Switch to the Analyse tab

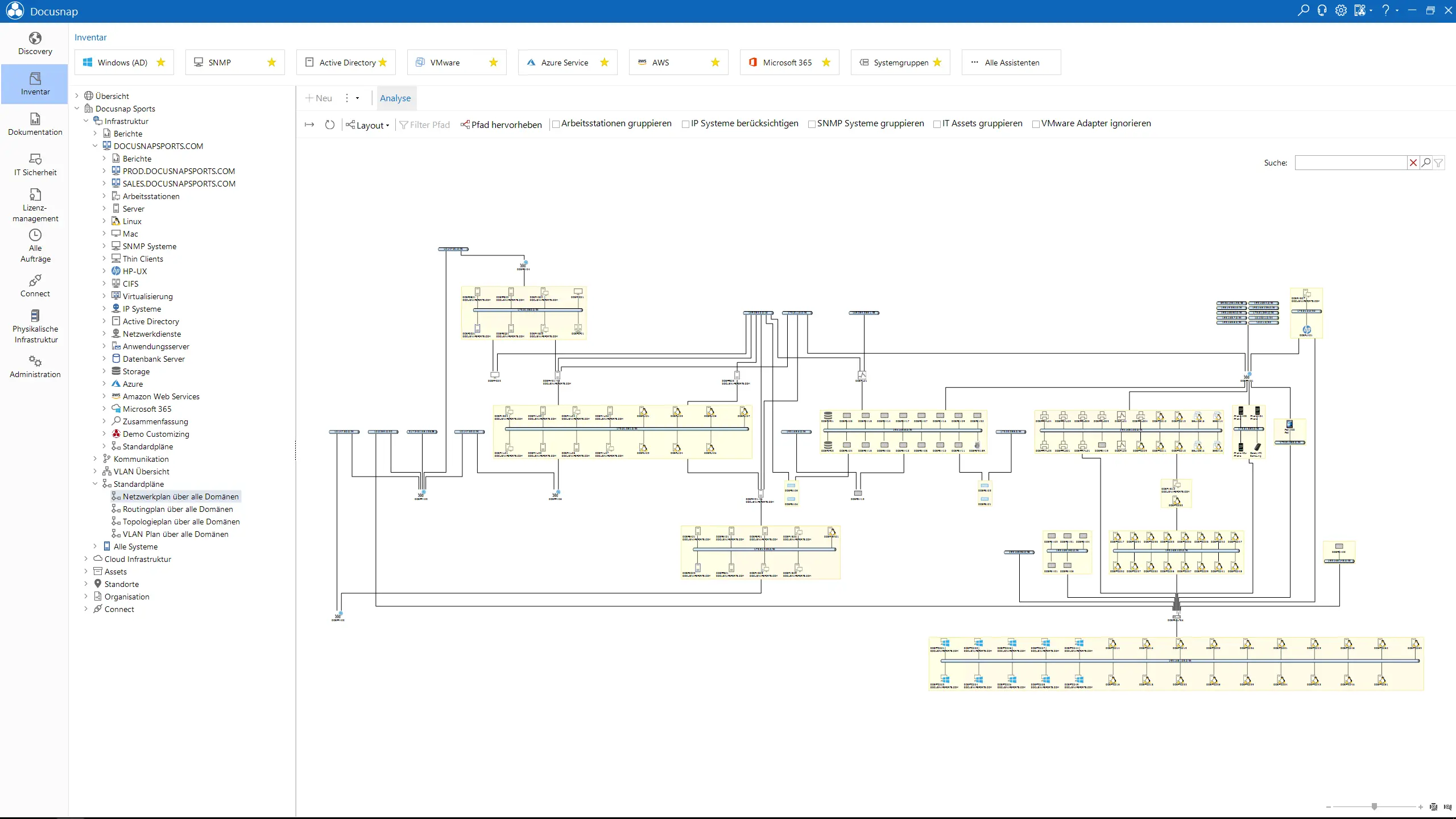[x=395, y=98]
